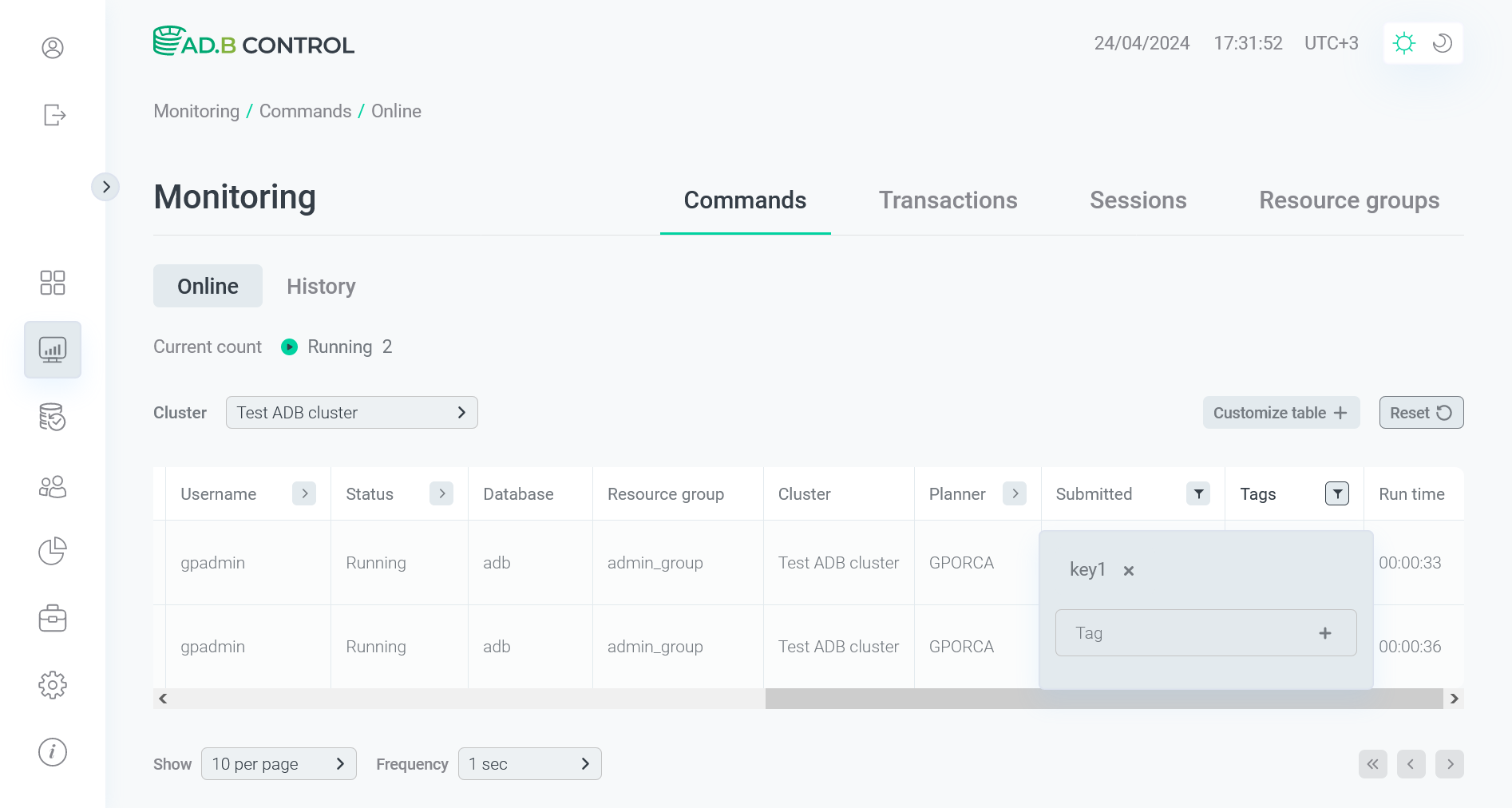1512x808 pixels.
Task: Click the Customize table button
Action: click(1280, 413)
